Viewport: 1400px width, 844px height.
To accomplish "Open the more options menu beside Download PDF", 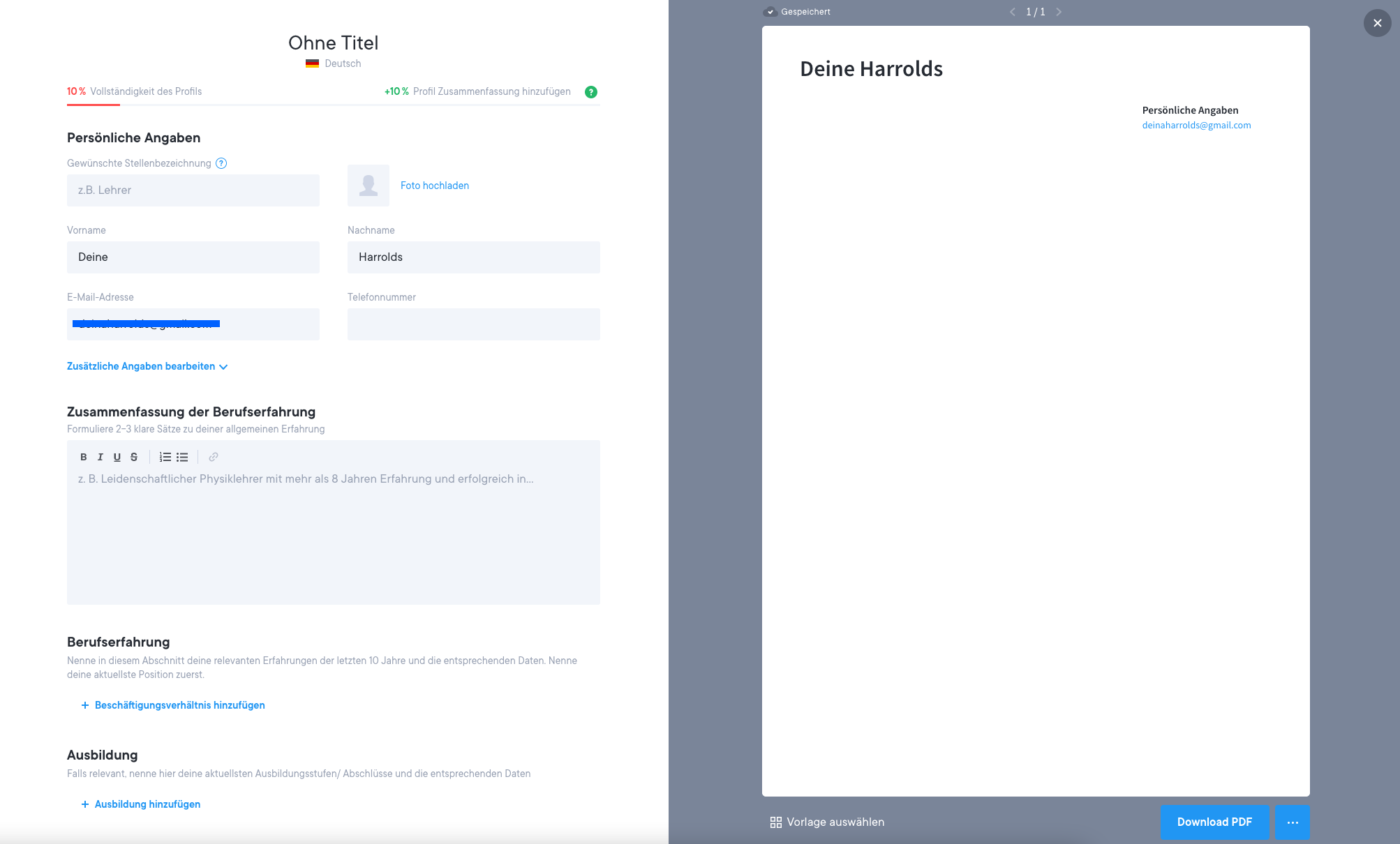I will [1293, 822].
